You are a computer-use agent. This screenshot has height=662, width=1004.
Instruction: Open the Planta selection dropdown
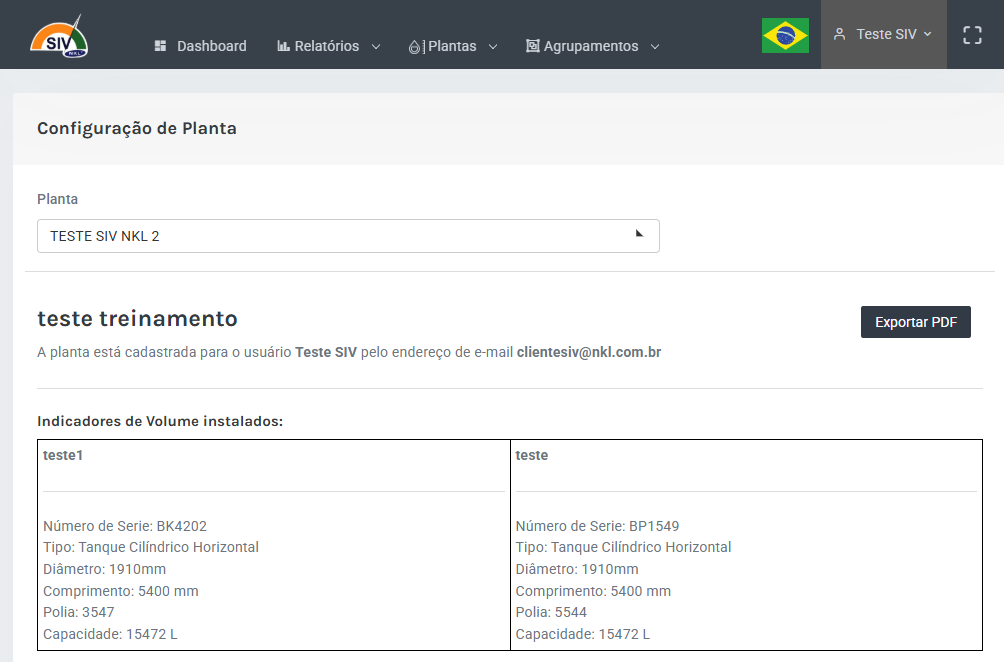pos(348,236)
